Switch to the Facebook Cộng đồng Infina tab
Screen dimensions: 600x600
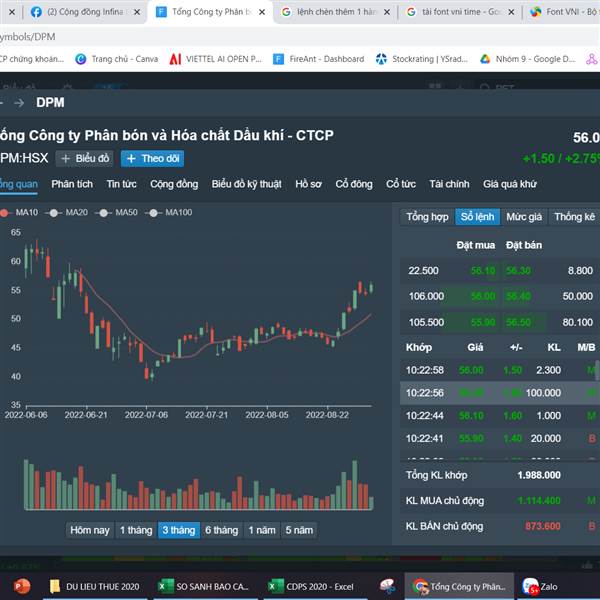tap(84, 12)
